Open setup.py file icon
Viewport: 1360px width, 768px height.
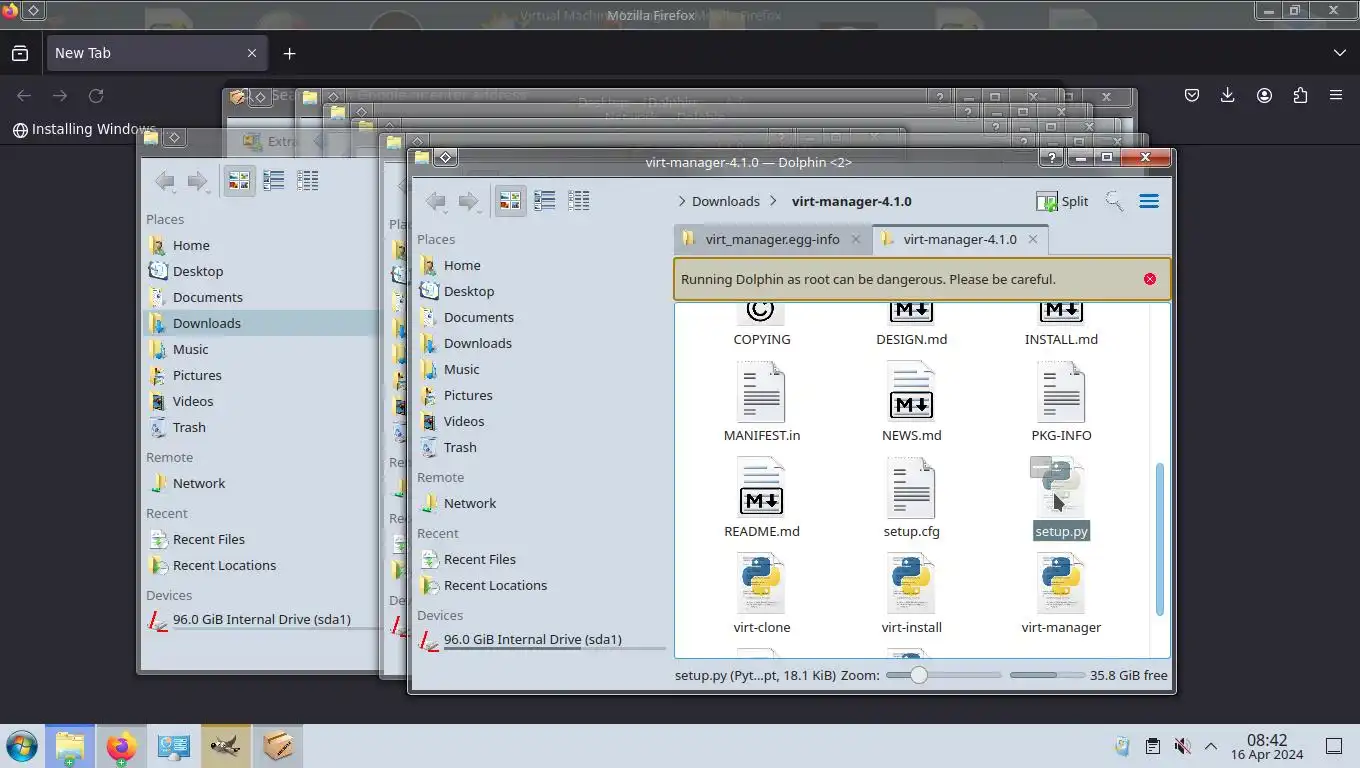click(x=1061, y=487)
